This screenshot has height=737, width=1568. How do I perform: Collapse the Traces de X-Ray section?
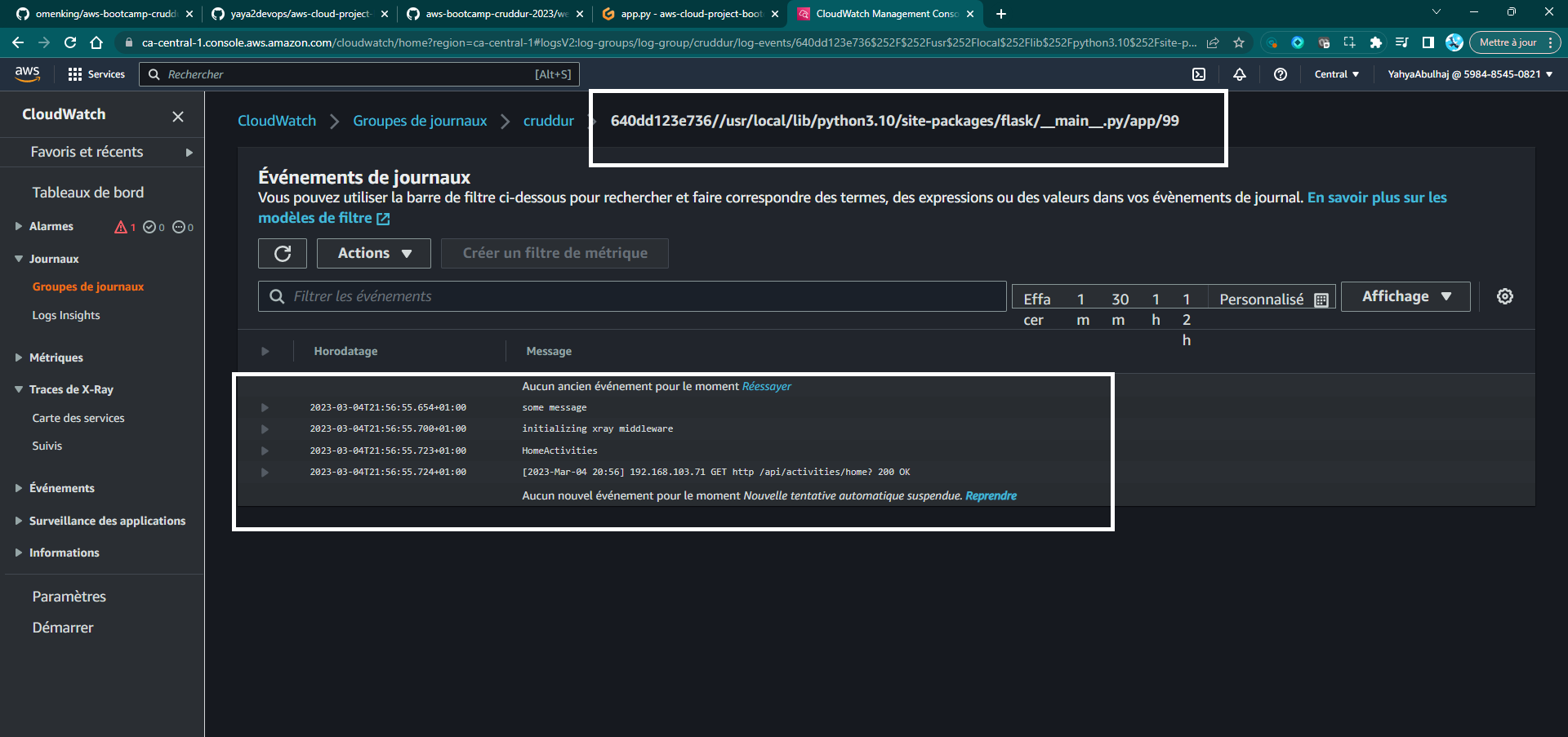[x=19, y=389]
